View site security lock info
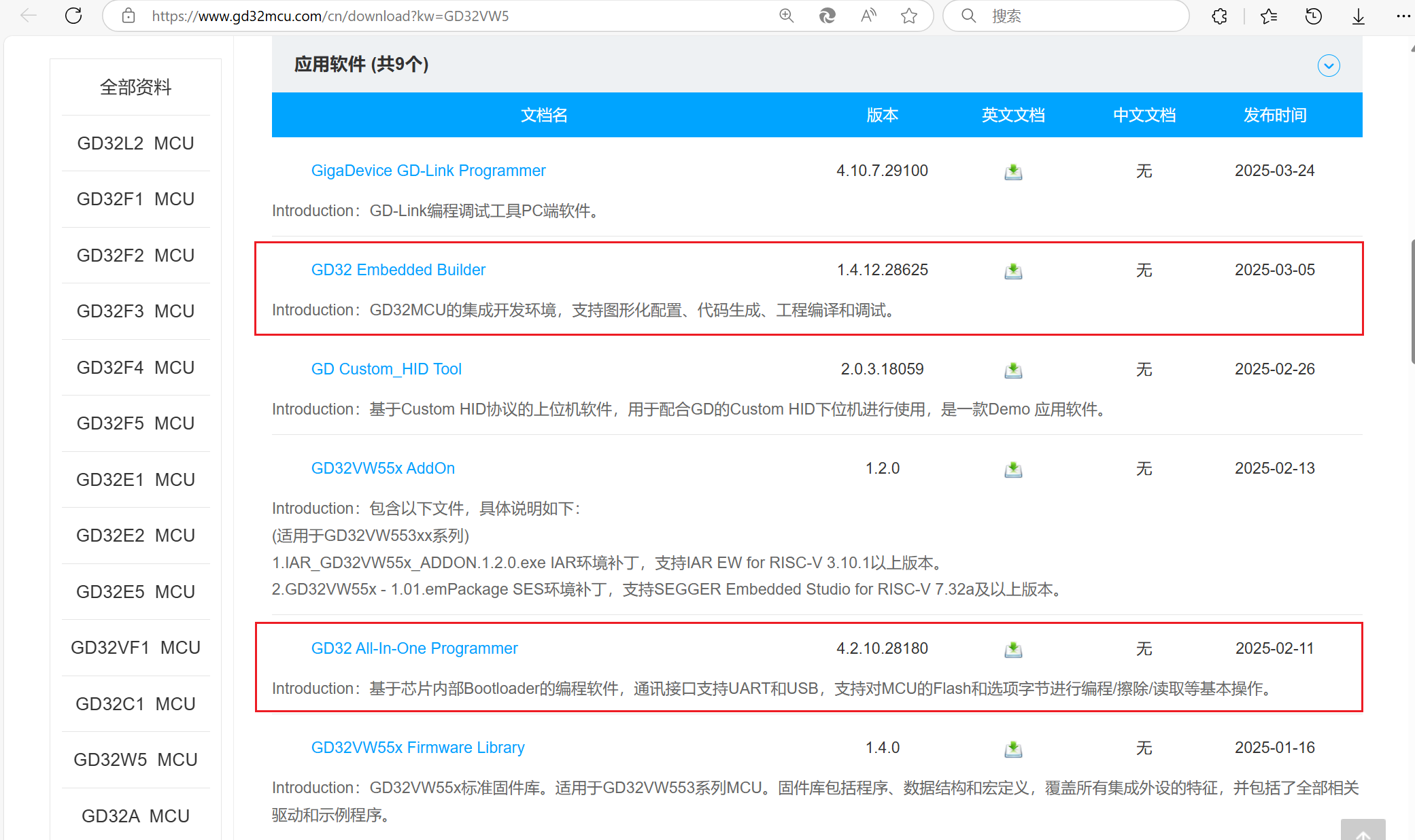The width and height of the screenshot is (1415, 840). point(129,16)
